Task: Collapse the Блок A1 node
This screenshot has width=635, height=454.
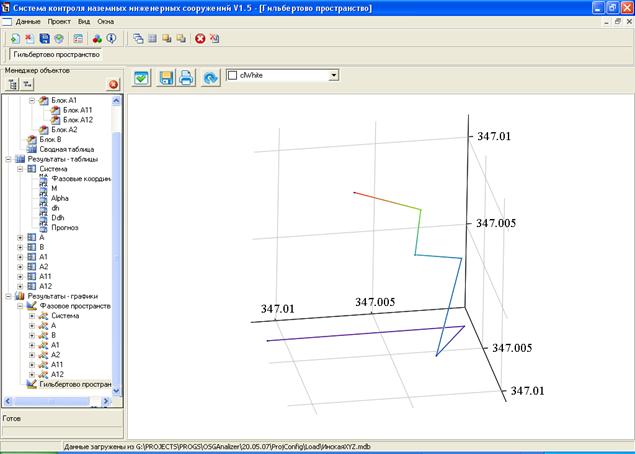Action: coord(32,100)
